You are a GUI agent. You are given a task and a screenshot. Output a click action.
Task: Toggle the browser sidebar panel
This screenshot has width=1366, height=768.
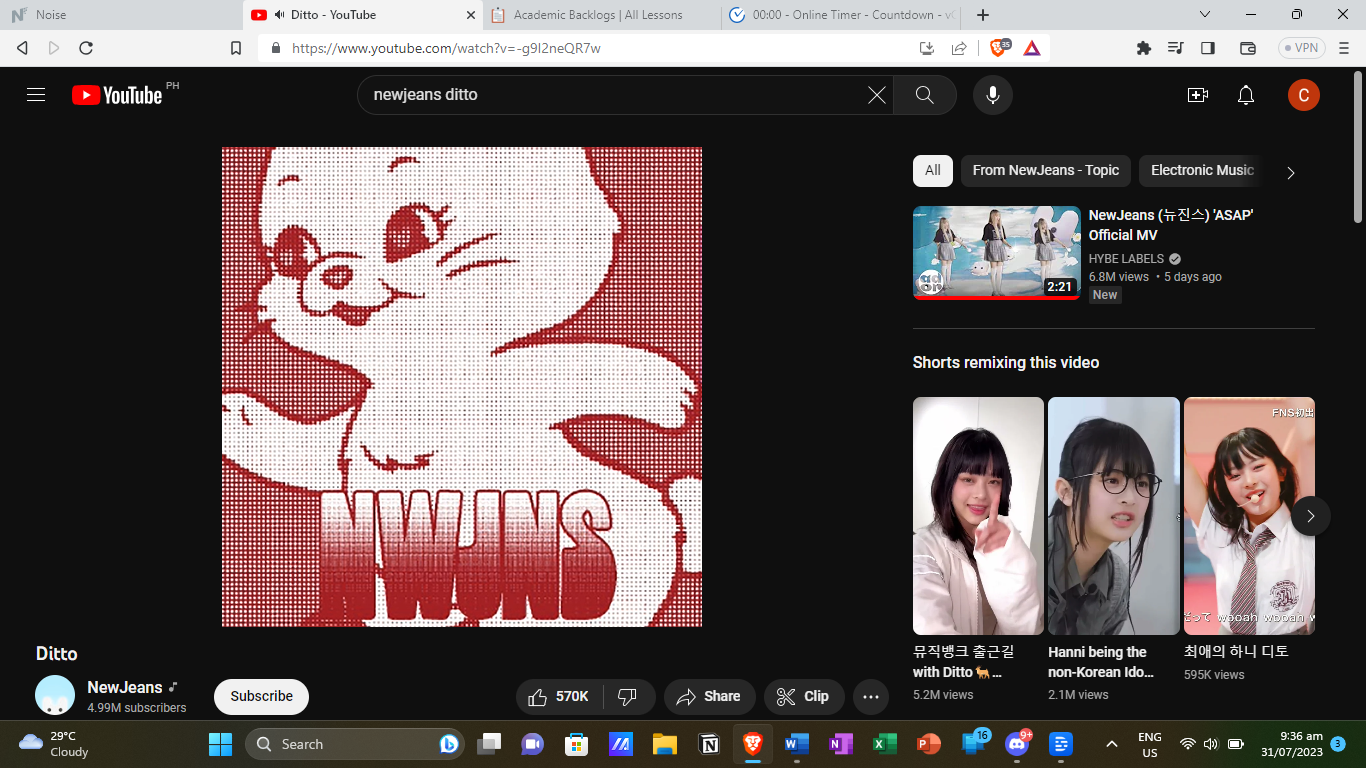(x=1208, y=48)
